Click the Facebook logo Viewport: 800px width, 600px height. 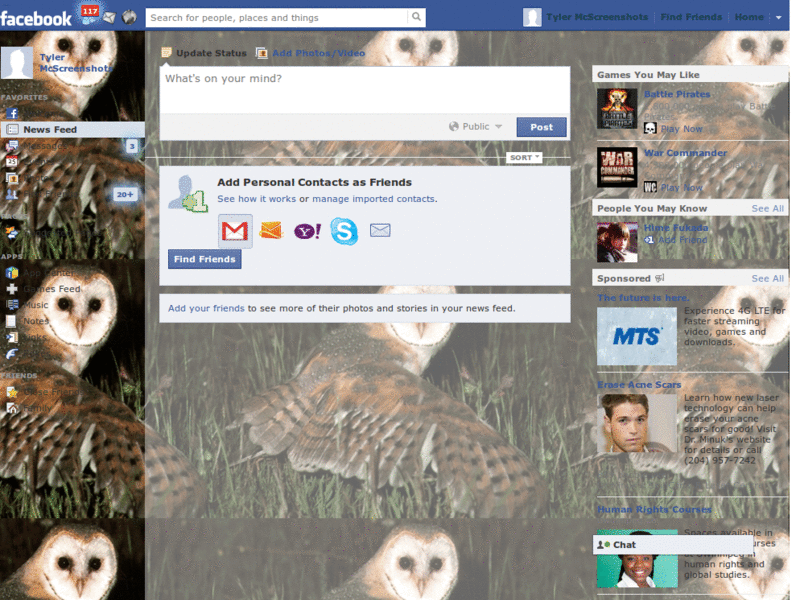(x=36, y=19)
